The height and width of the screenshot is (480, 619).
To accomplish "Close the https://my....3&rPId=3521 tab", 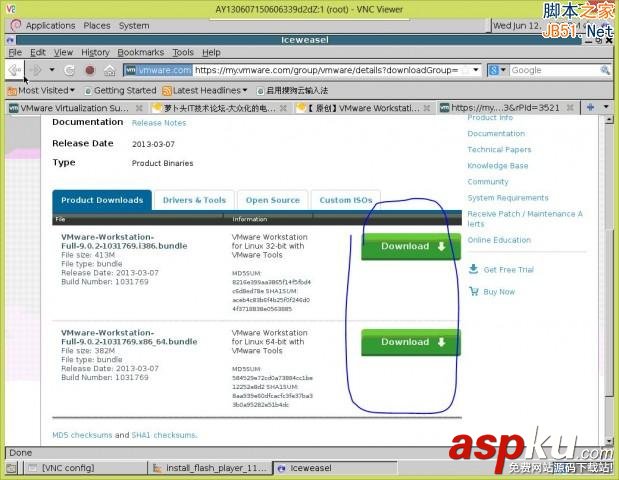I will [570, 108].
